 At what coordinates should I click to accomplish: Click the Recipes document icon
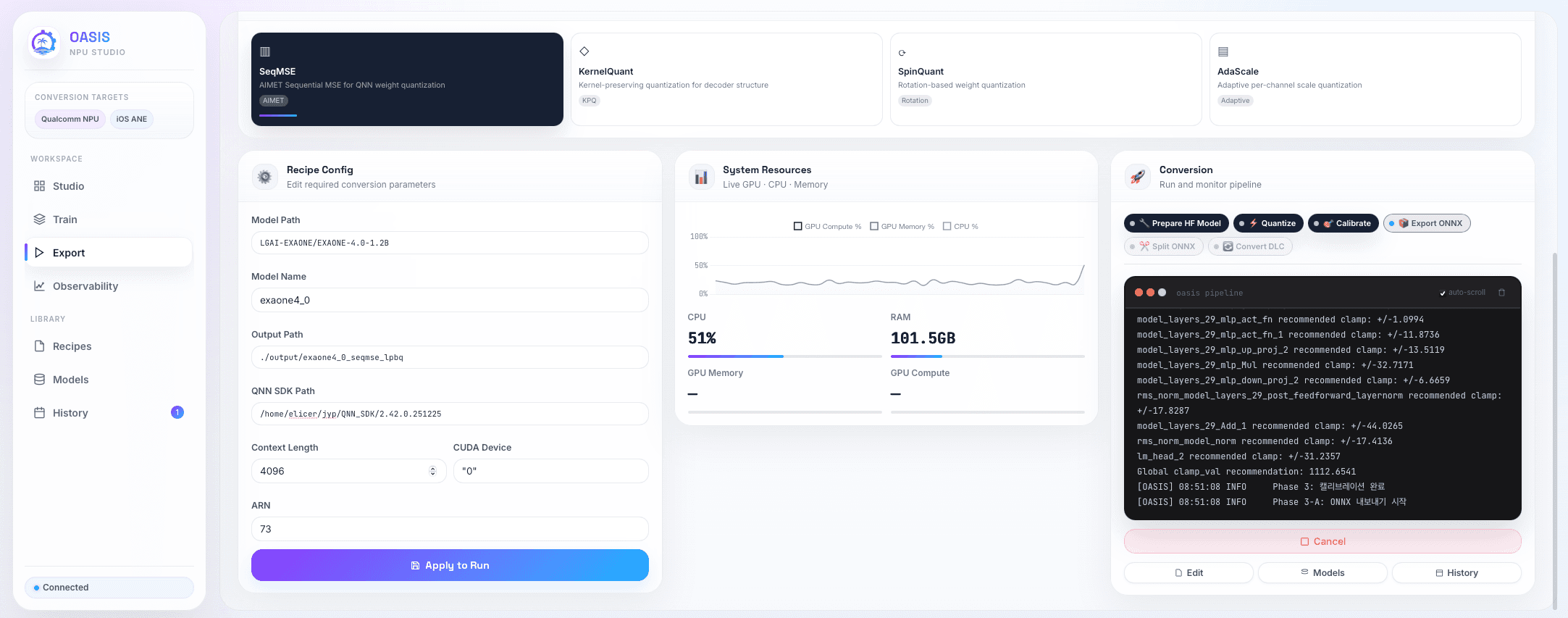pos(39,346)
